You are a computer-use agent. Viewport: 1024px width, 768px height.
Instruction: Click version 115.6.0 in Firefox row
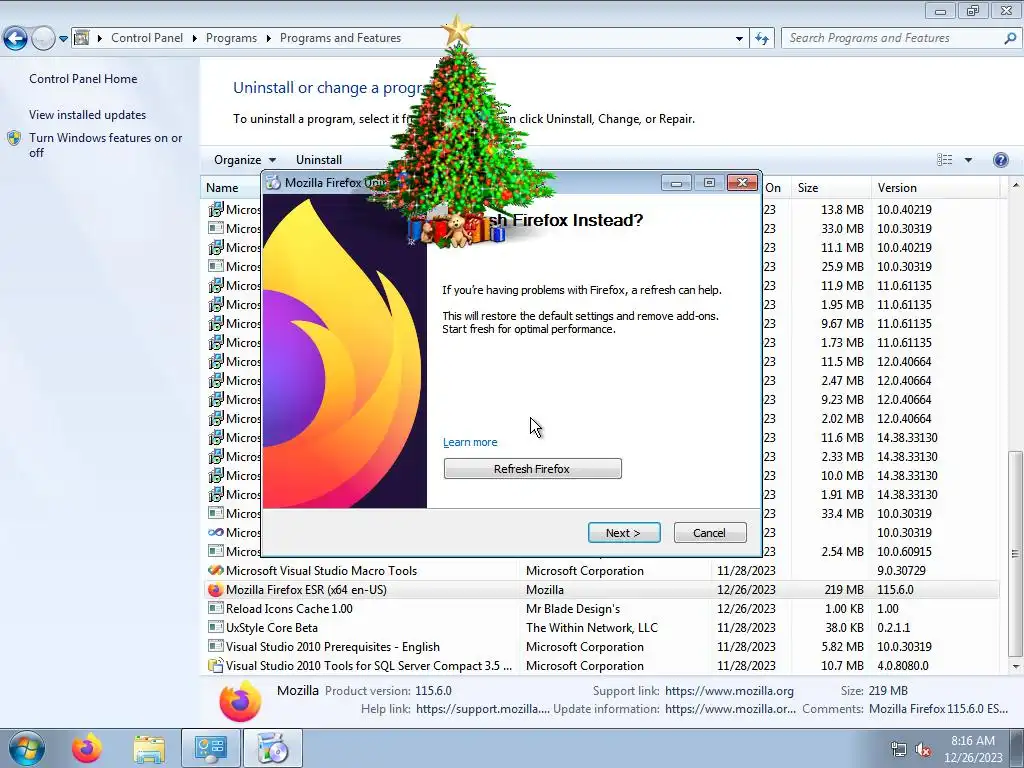coord(895,589)
